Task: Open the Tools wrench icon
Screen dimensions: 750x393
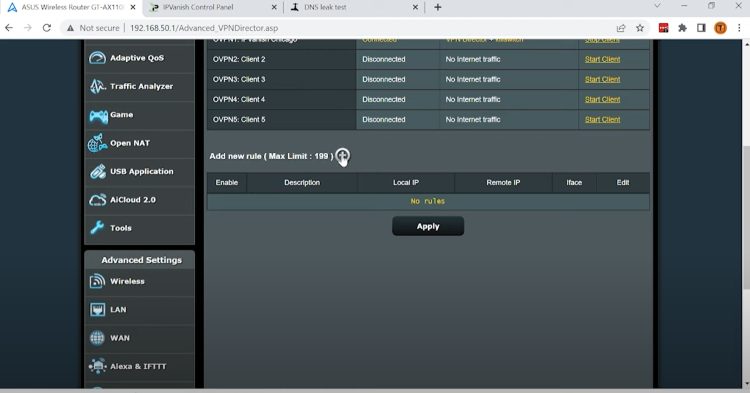Action: tap(97, 228)
